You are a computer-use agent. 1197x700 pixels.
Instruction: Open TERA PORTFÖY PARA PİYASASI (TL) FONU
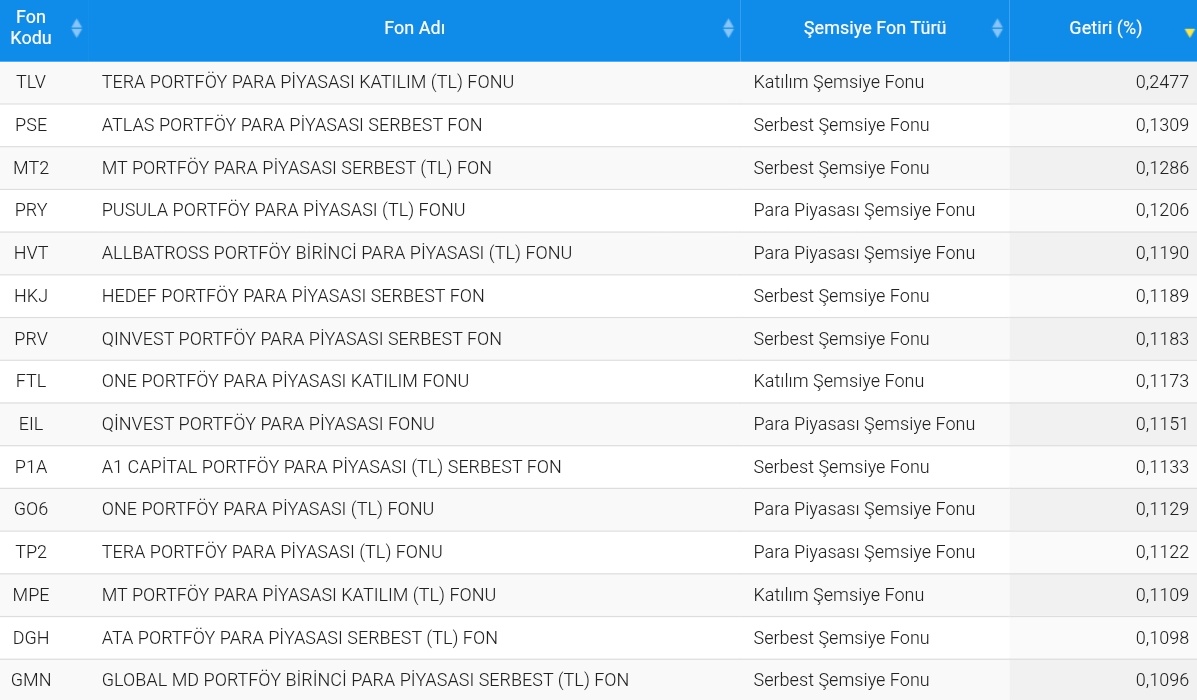272,552
